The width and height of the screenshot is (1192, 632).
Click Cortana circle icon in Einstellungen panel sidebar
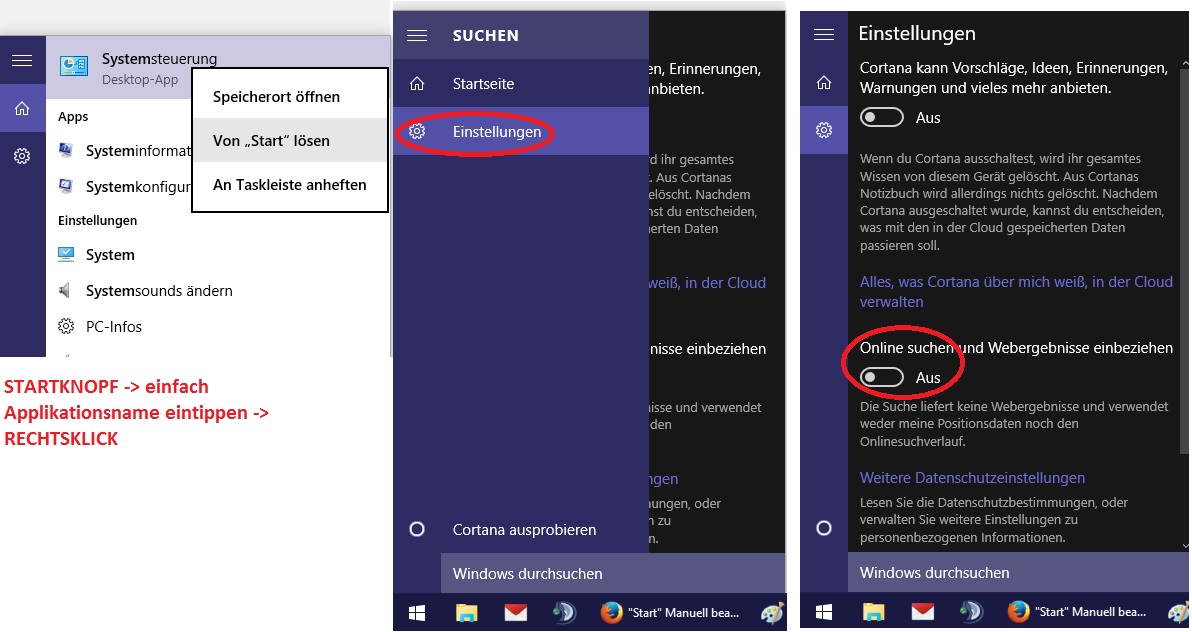[824, 528]
